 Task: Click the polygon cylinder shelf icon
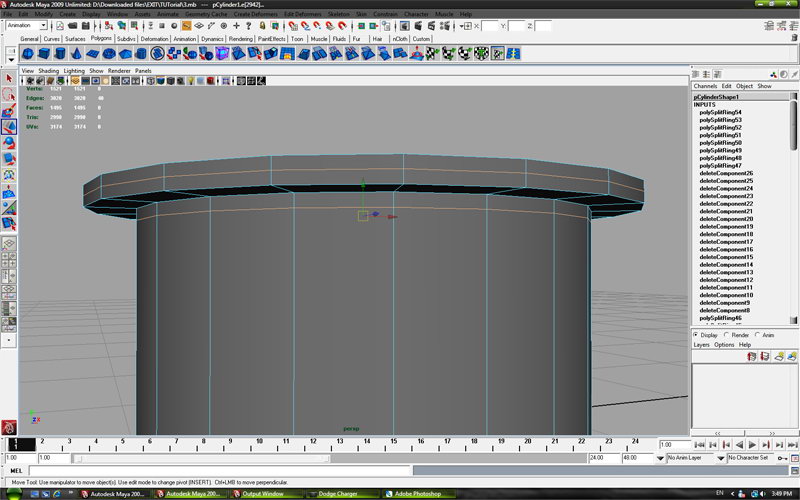pyautogui.click(x=60, y=53)
